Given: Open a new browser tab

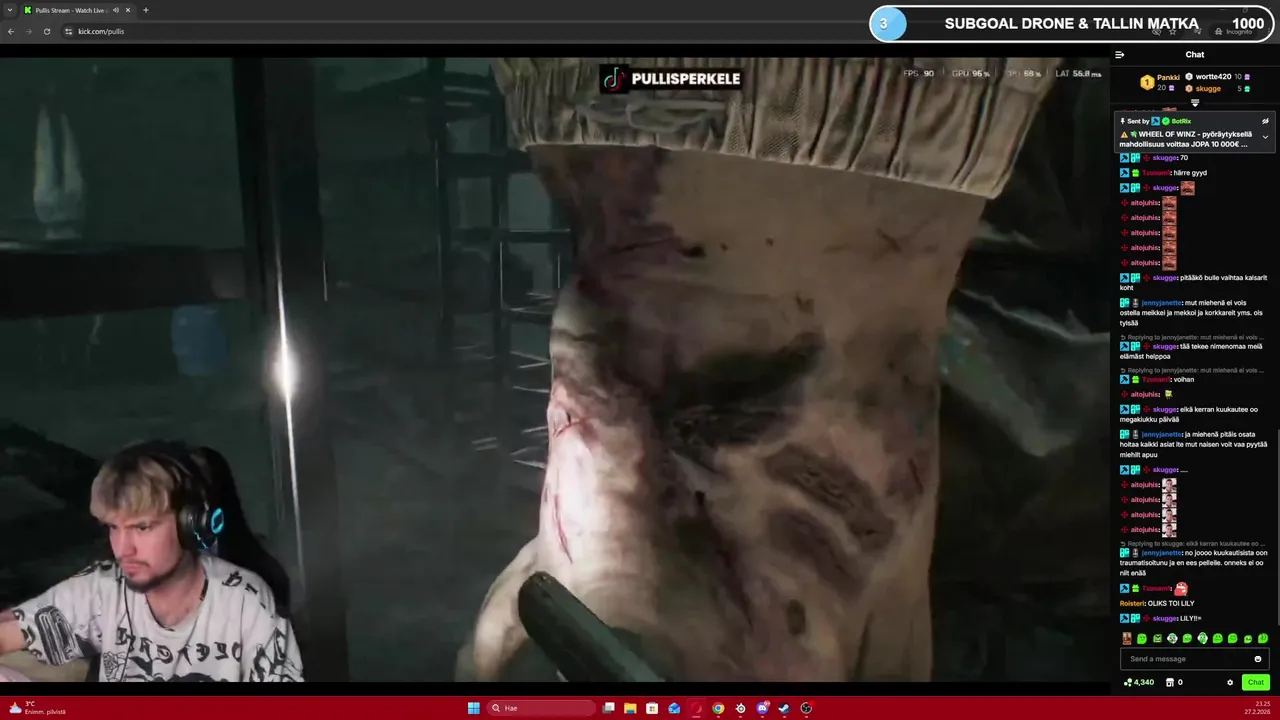Looking at the screenshot, I should tap(146, 10).
